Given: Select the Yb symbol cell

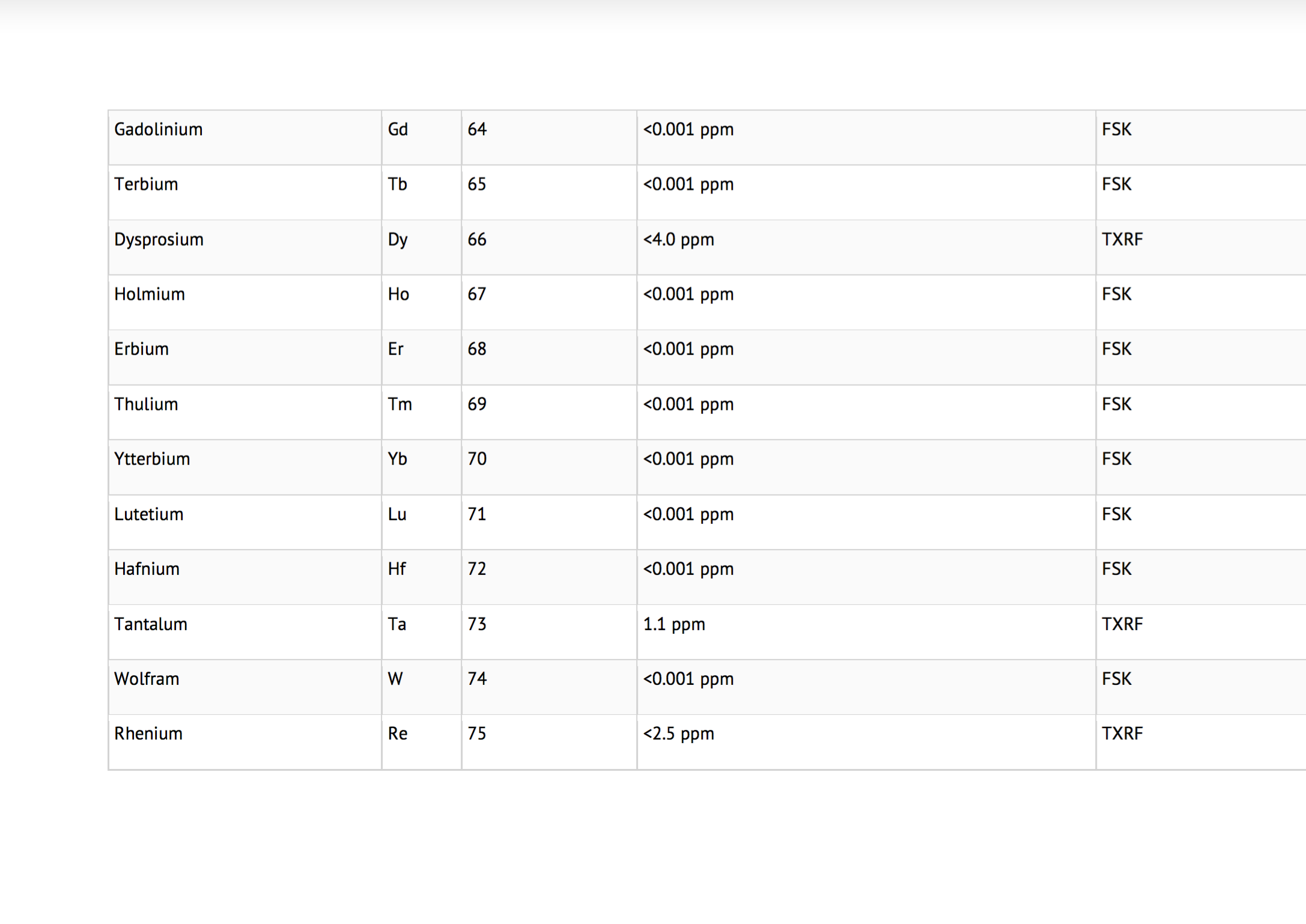Looking at the screenshot, I should (398, 459).
